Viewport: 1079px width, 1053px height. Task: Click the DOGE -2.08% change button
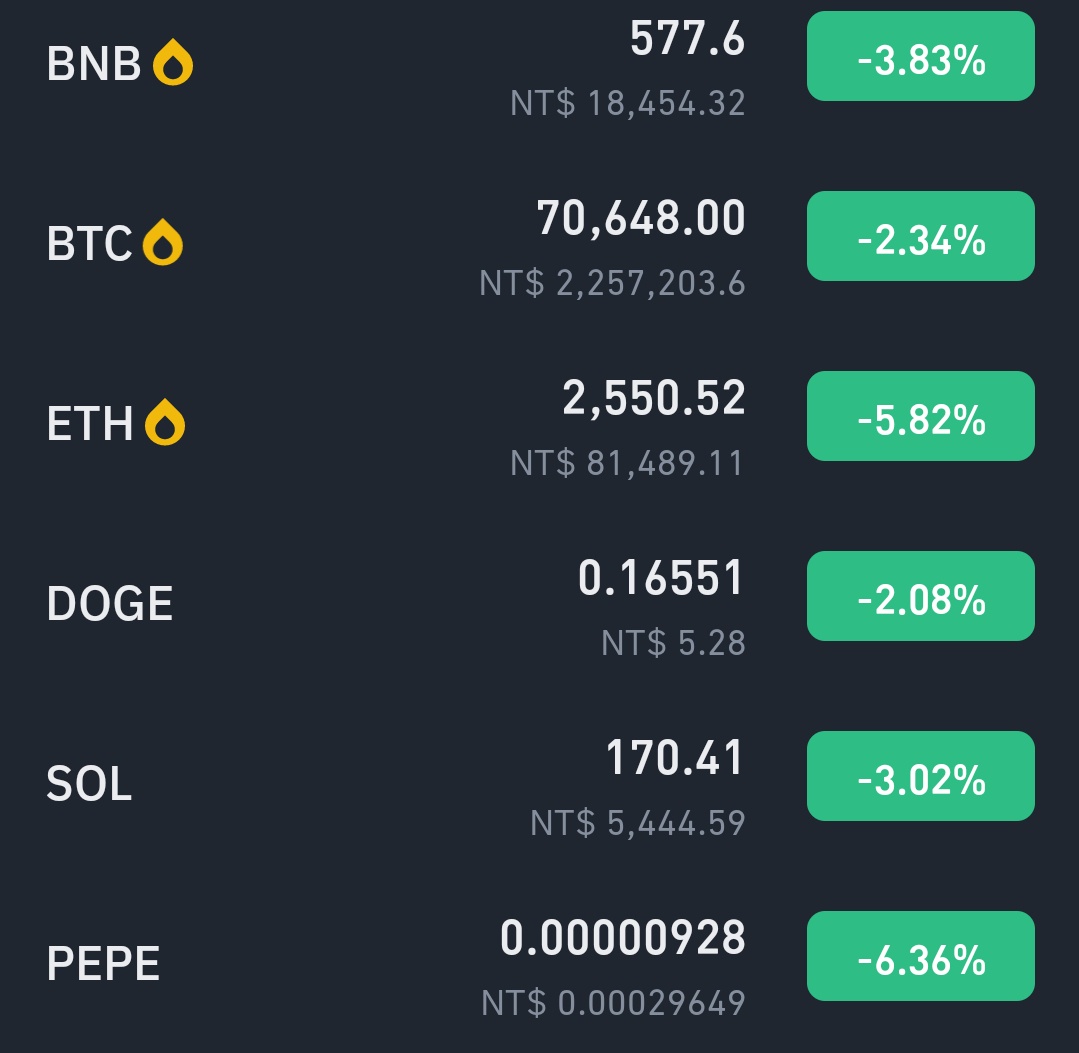tap(921, 596)
